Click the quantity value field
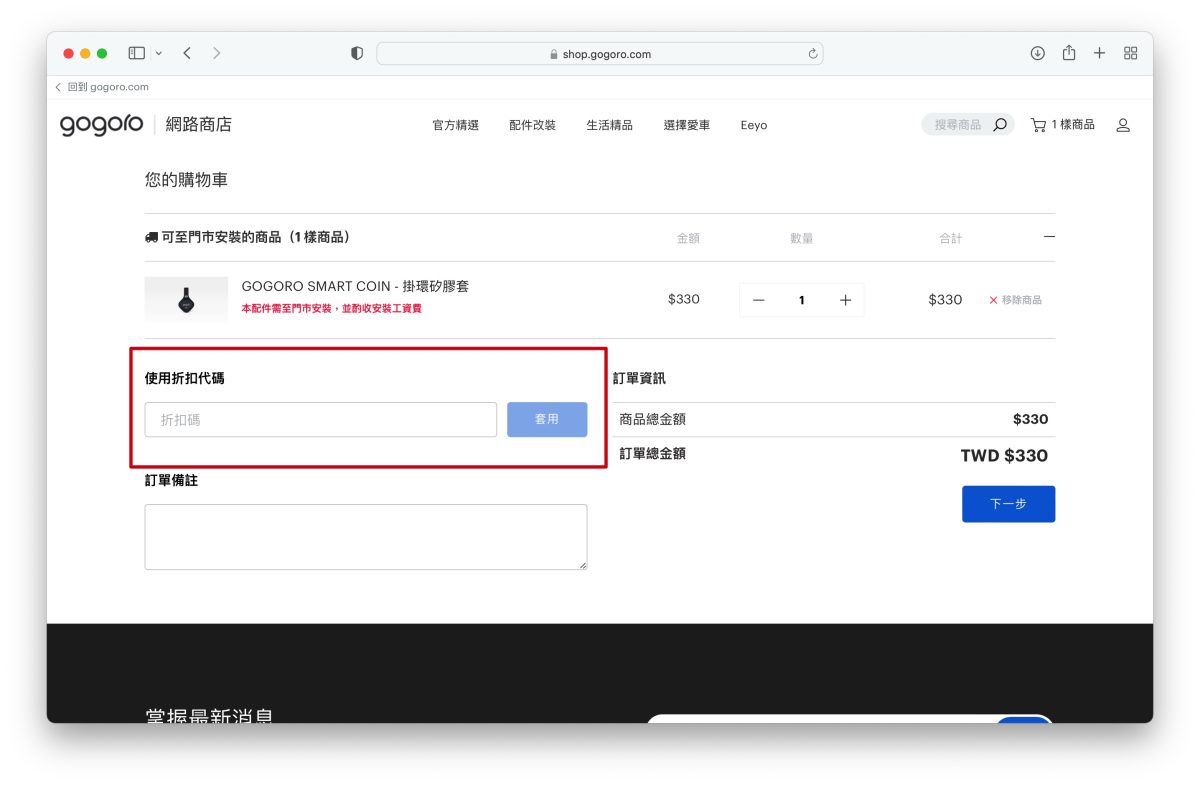Viewport: 1200px width, 785px height. [802, 300]
